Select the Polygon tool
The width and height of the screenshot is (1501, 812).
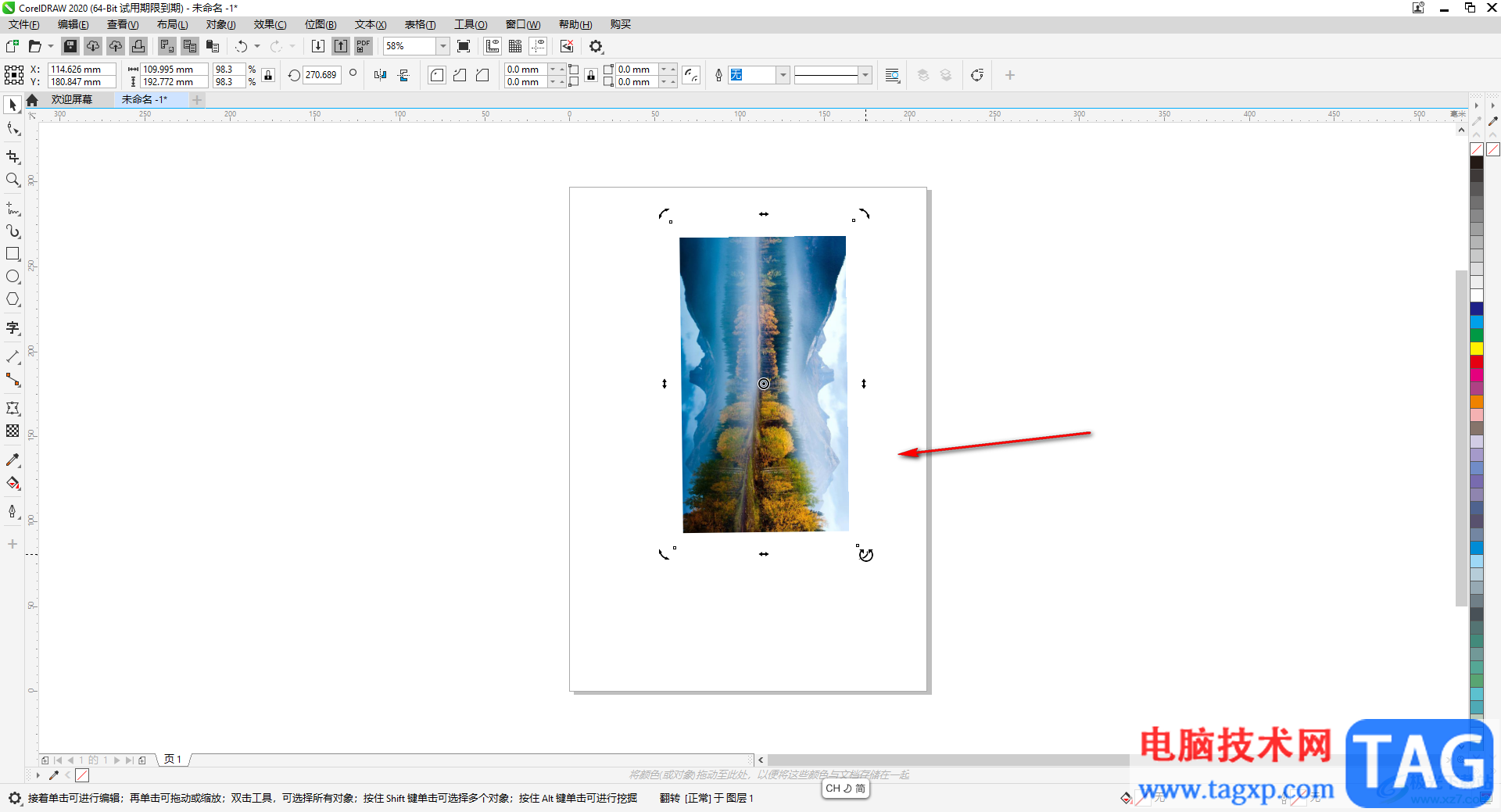point(13,299)
